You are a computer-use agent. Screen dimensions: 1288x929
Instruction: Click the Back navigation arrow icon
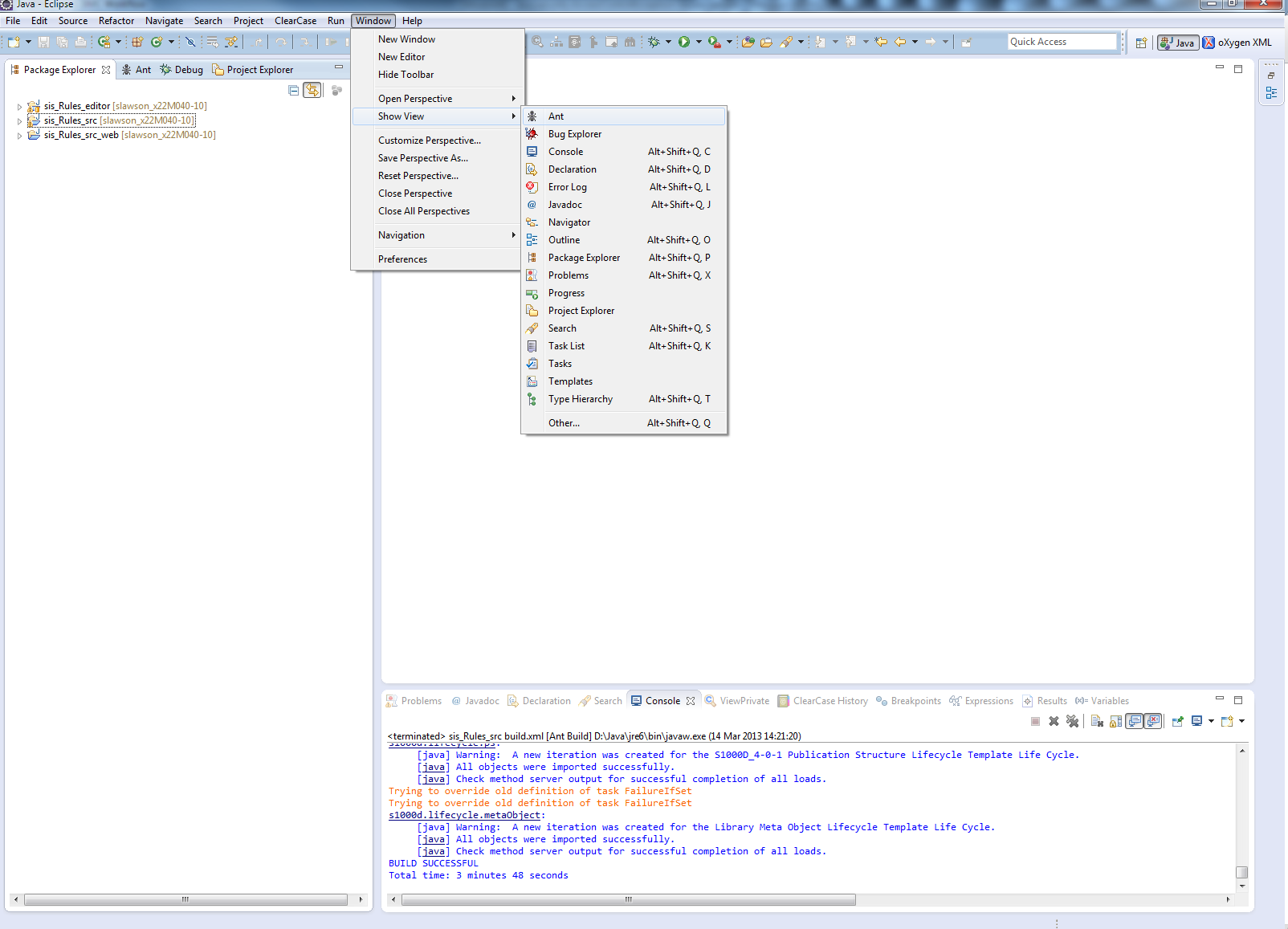pos(899,42)
